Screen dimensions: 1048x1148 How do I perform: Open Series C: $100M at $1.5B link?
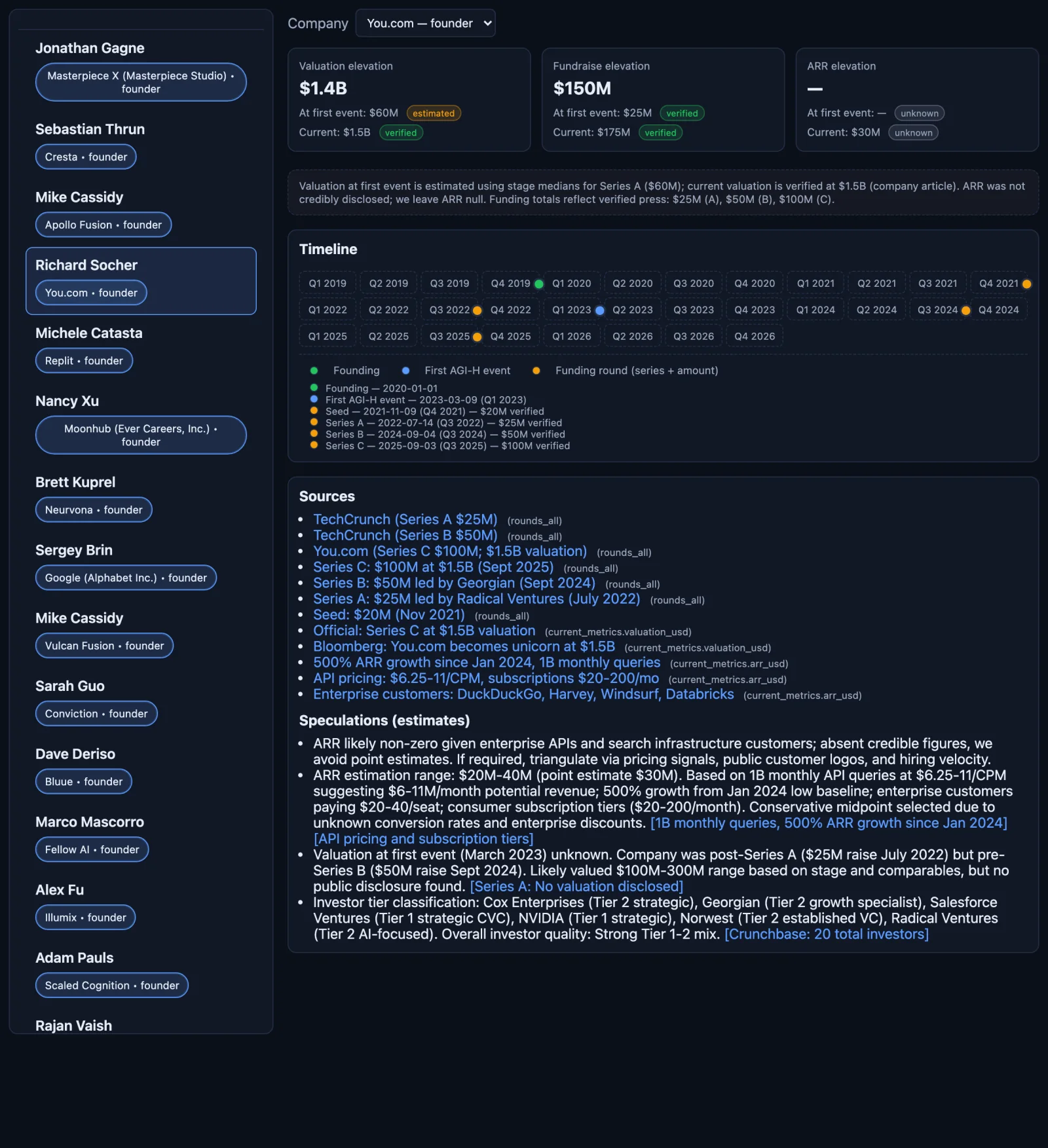pos(433,567)
